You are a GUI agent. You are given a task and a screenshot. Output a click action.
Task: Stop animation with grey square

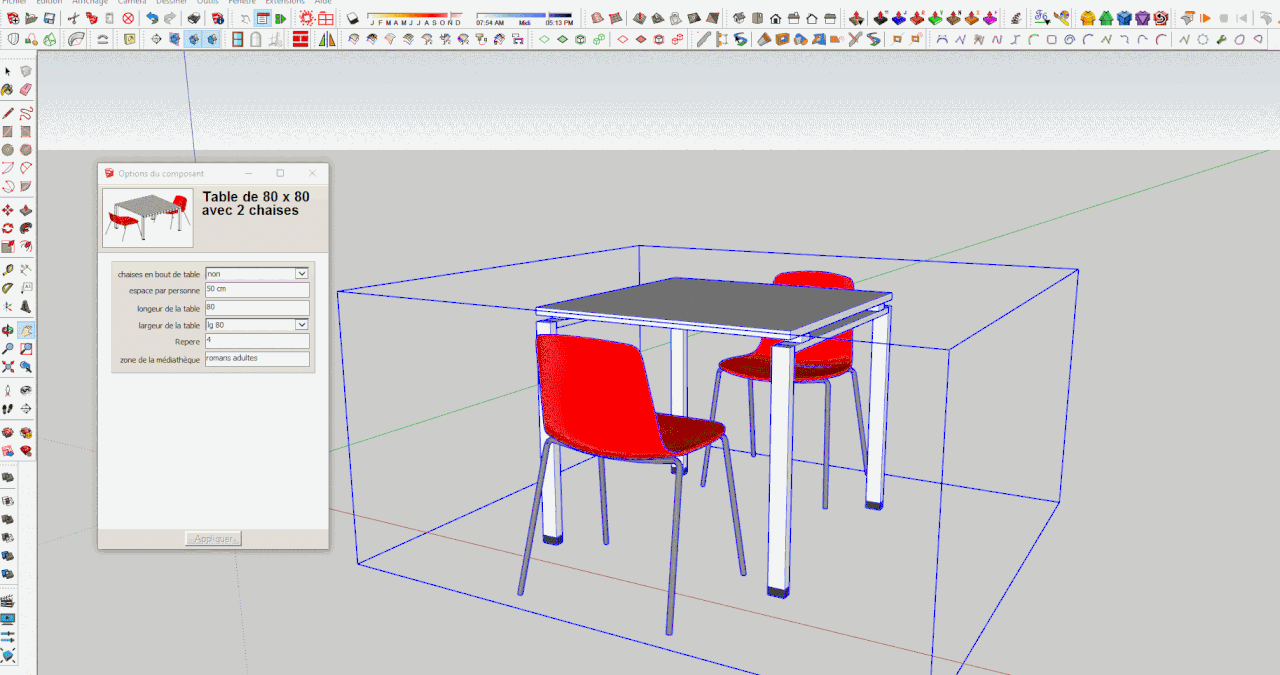point(1223,18)
